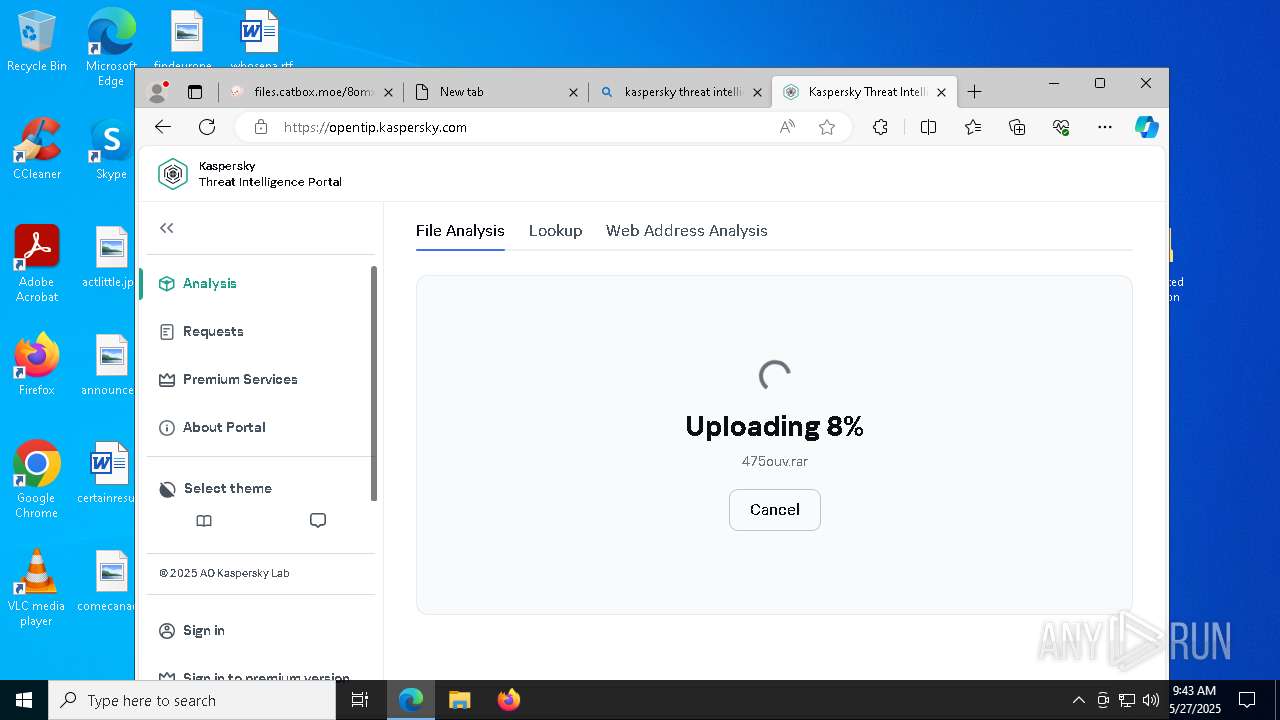
Task: Open VLC media player desktop shortcut
Action: coord(37,588)
